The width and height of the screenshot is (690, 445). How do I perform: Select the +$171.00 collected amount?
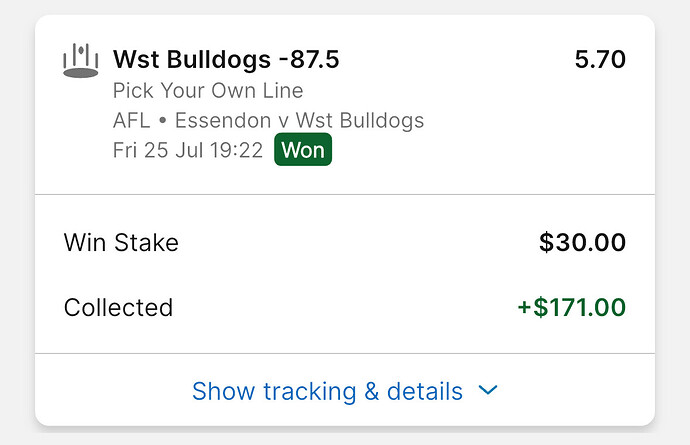pyautogui.click(x=572, y=307)
